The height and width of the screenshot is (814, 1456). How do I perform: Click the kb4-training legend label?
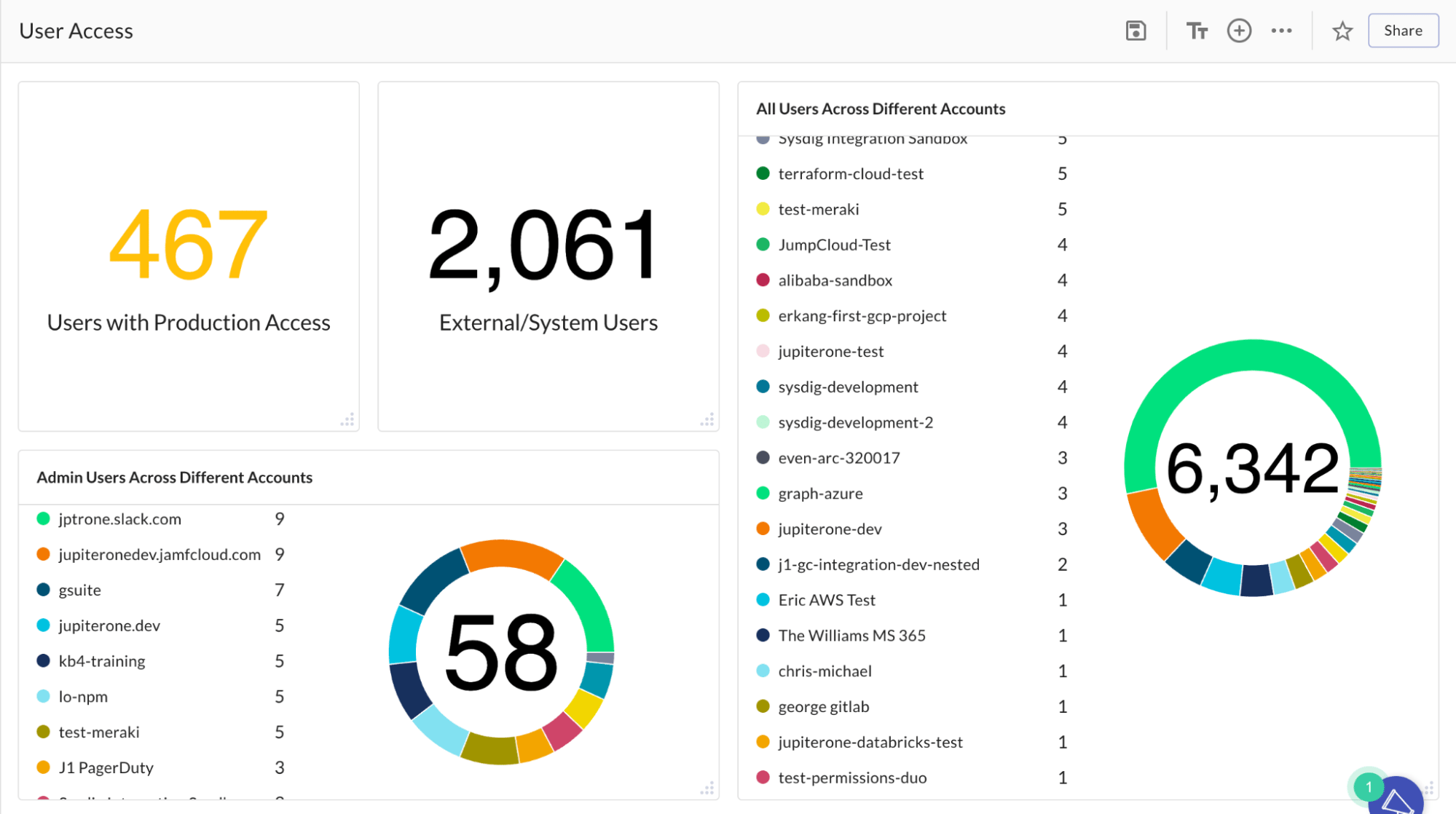tap(102, 661)
